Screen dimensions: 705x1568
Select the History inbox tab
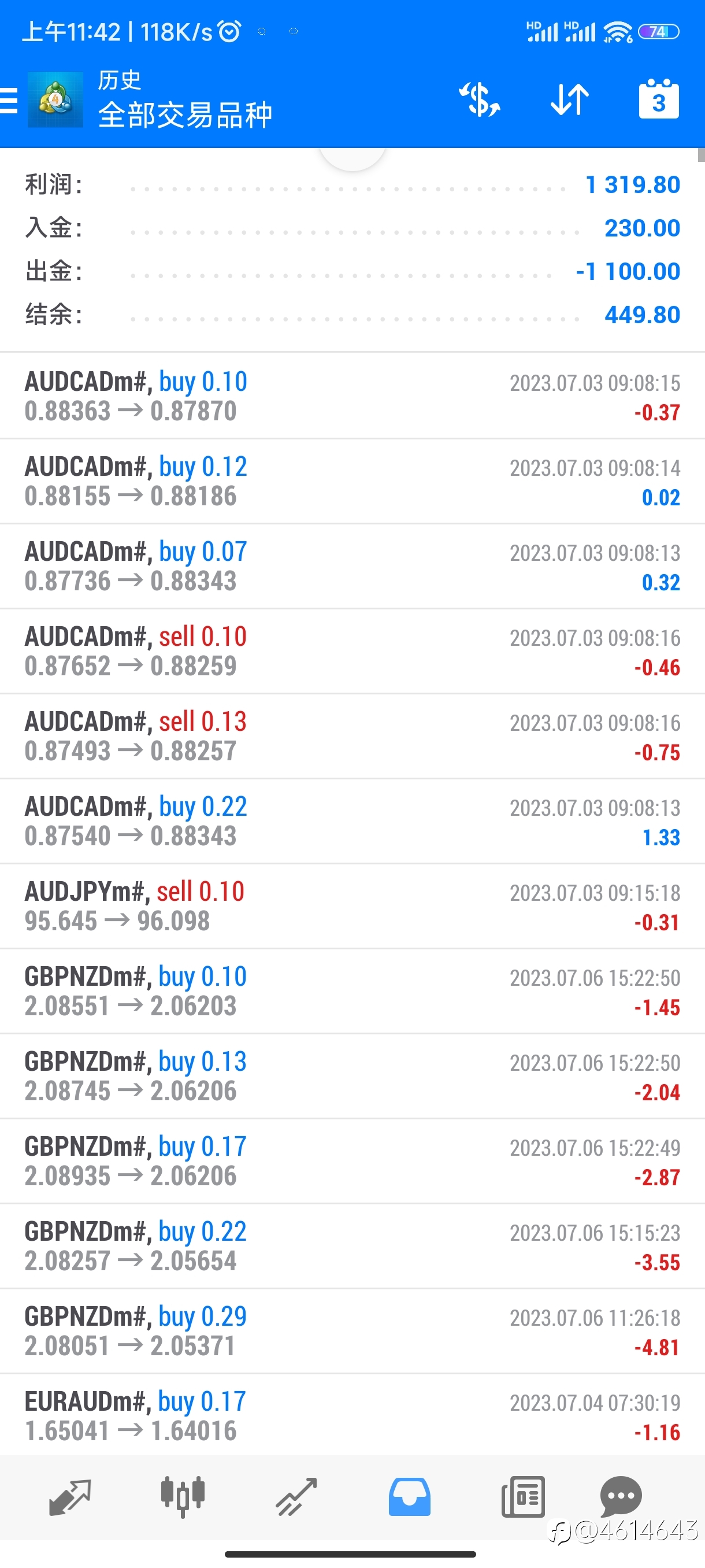[409, 1497]
